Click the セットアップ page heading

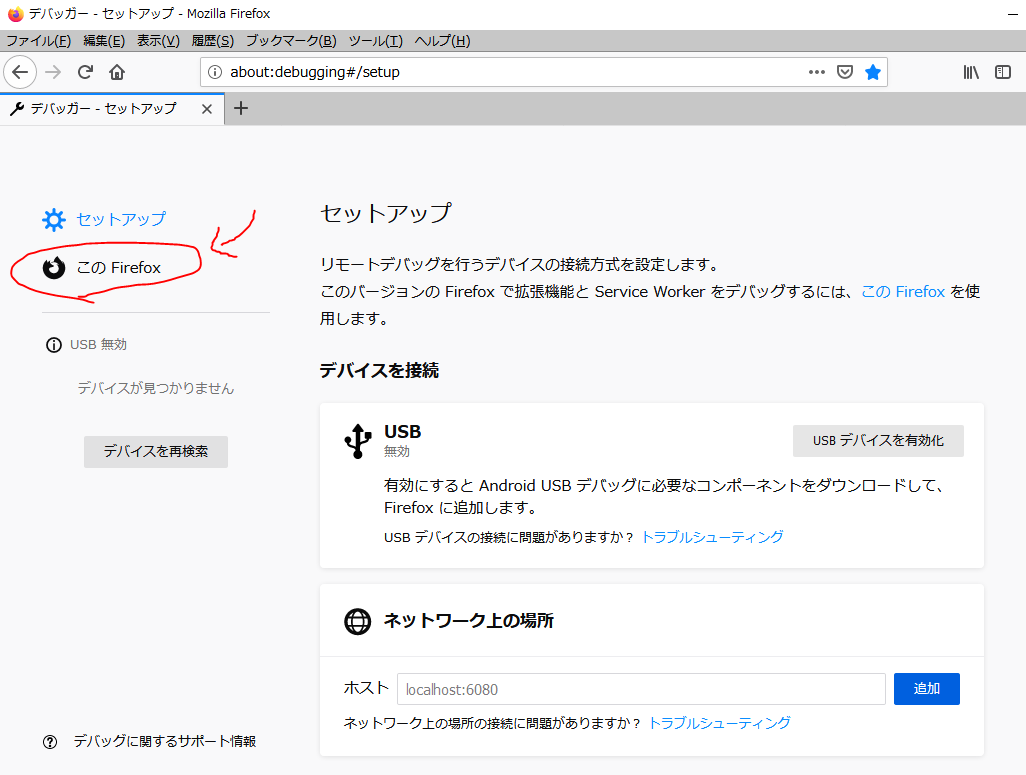click(385, 213)
